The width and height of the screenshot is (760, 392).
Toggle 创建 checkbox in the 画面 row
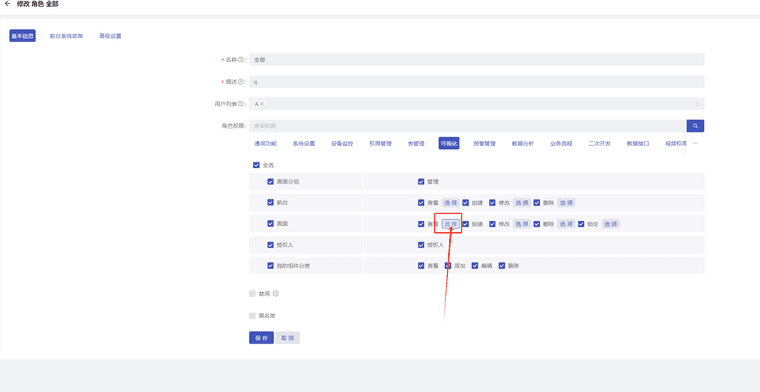point(465,224)
